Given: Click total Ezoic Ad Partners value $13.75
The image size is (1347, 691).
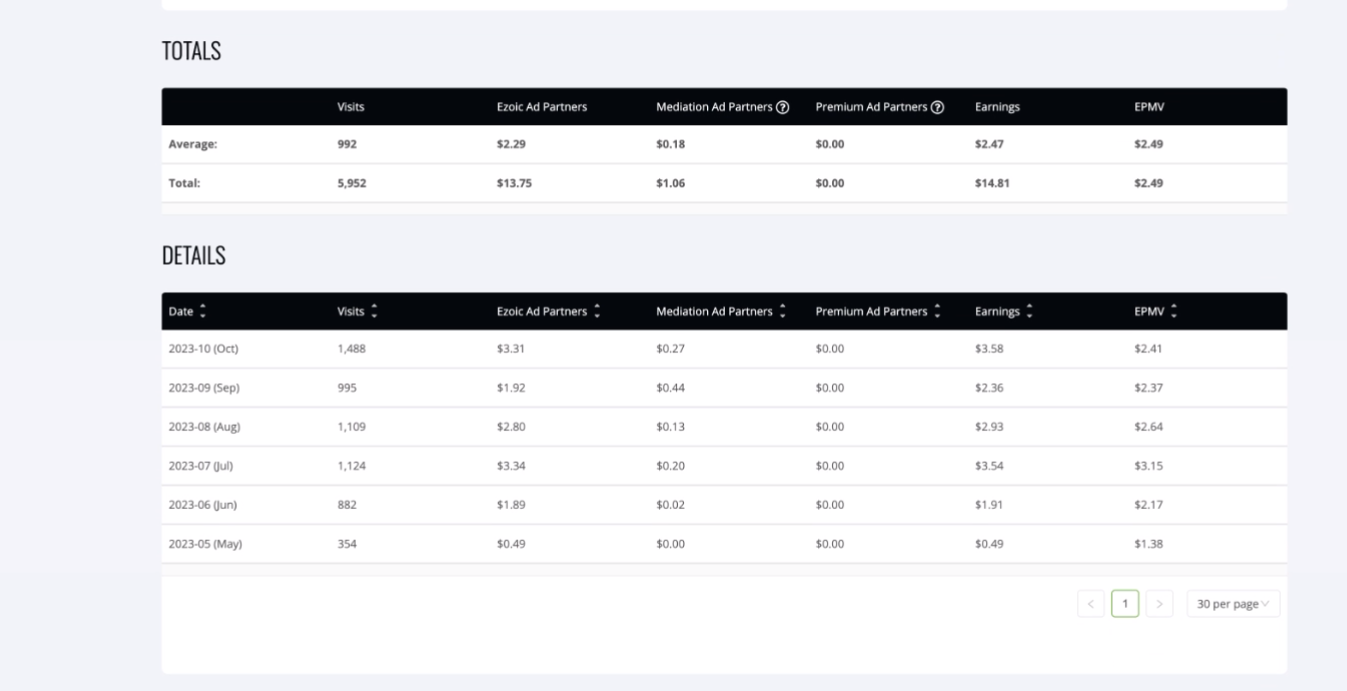Looking at the screenshot, I should click(514, 183).
